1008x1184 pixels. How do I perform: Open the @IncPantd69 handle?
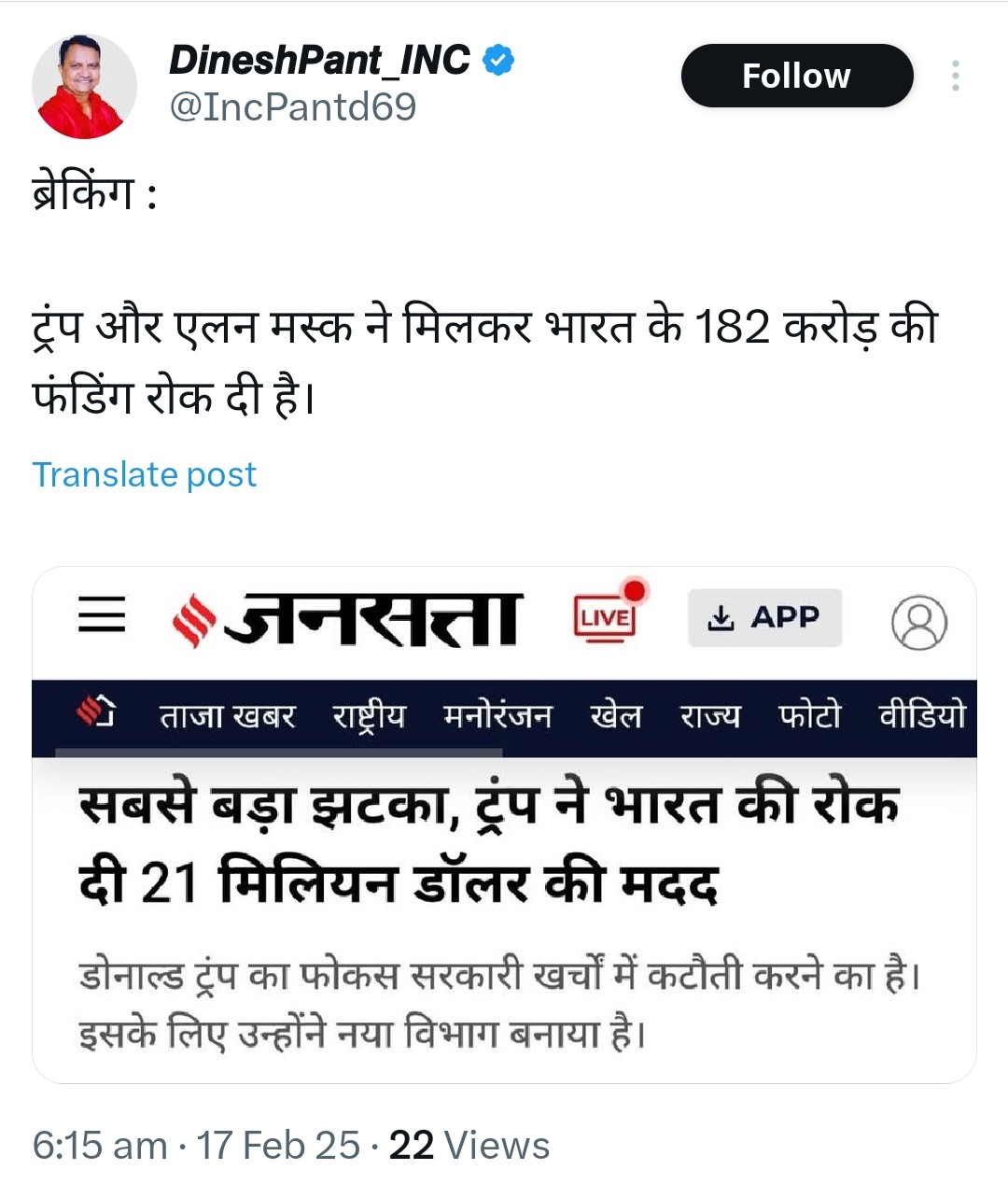(x=292, y=106)
